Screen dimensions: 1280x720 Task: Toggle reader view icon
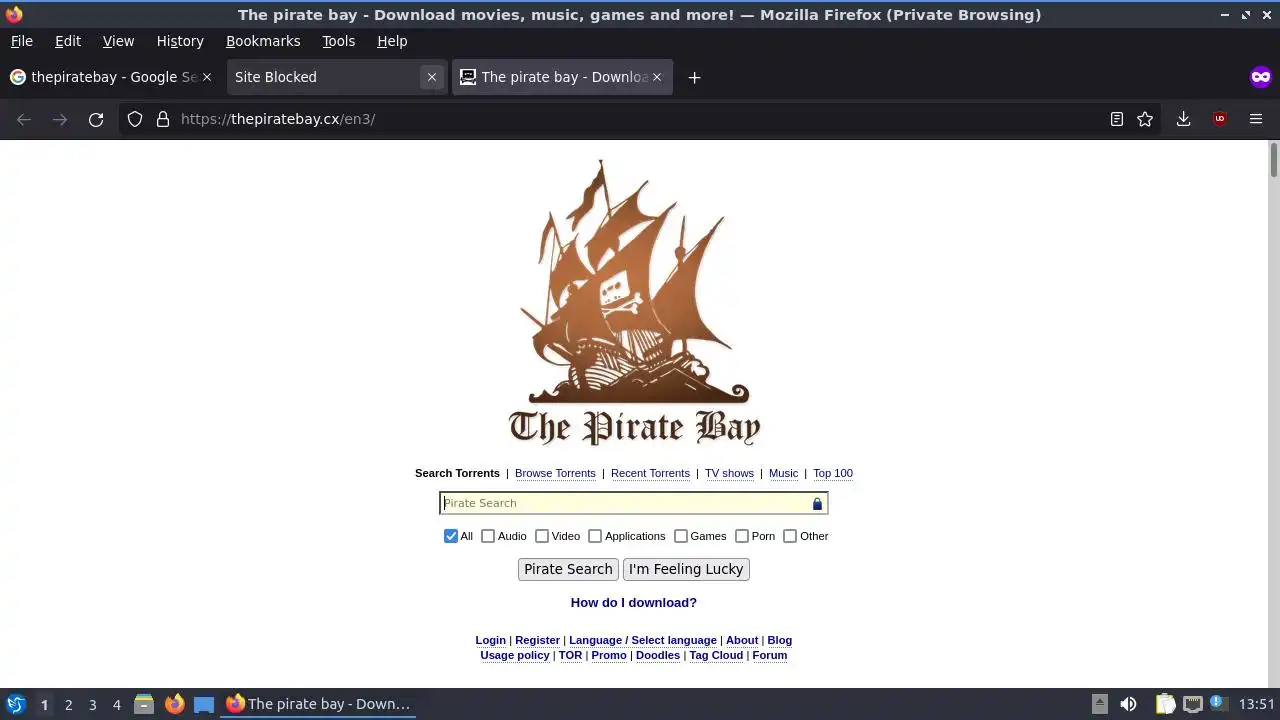pyautogui.click(x=1117, y=119)
